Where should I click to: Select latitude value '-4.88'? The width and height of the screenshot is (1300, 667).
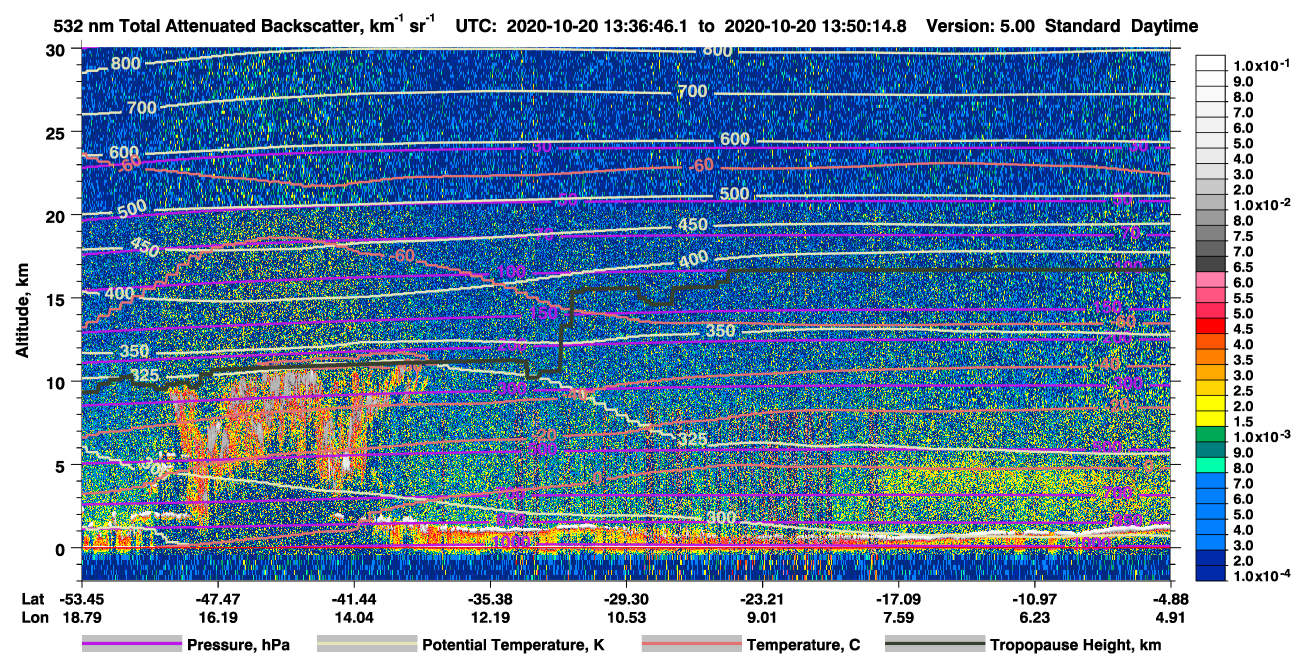click(1170, 599)
